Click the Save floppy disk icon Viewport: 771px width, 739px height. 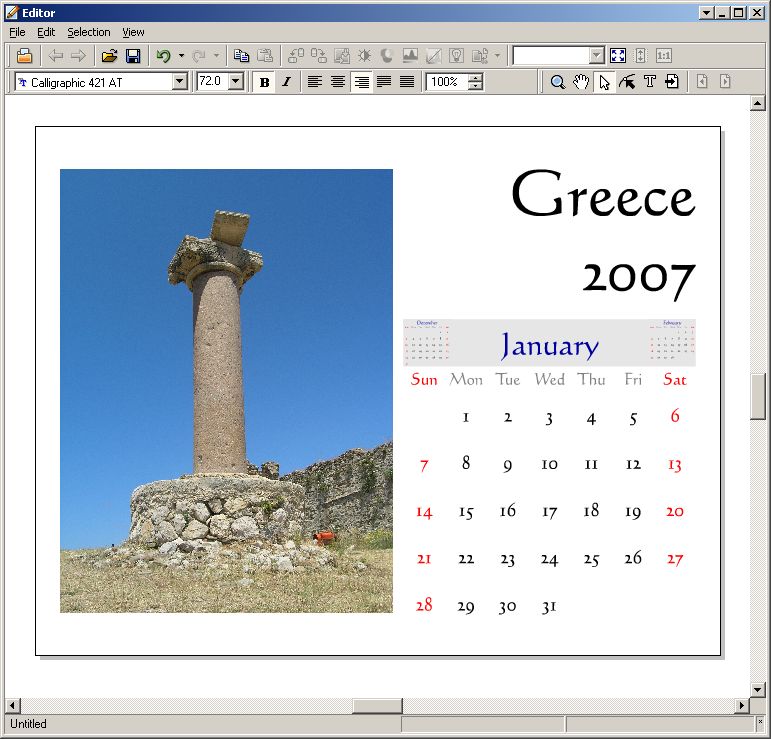coord(133,56)
